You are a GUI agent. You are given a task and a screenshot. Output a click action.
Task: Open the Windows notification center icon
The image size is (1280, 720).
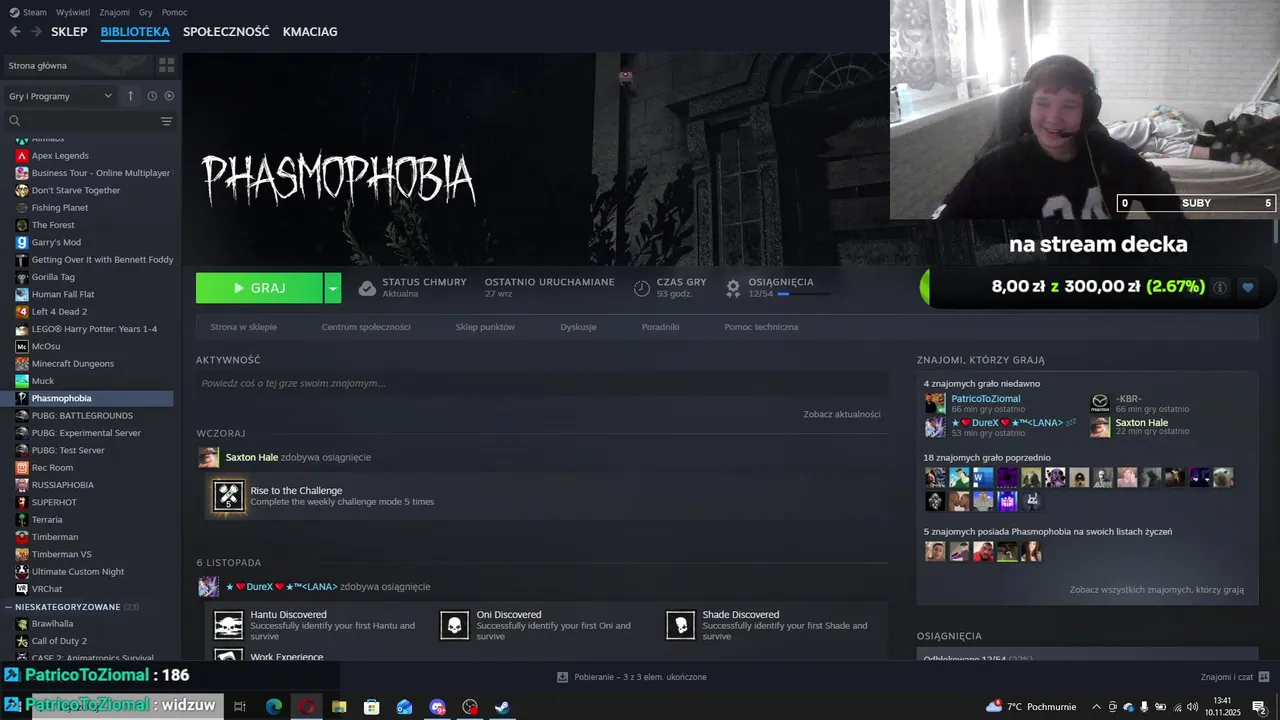pos(1260,707)
